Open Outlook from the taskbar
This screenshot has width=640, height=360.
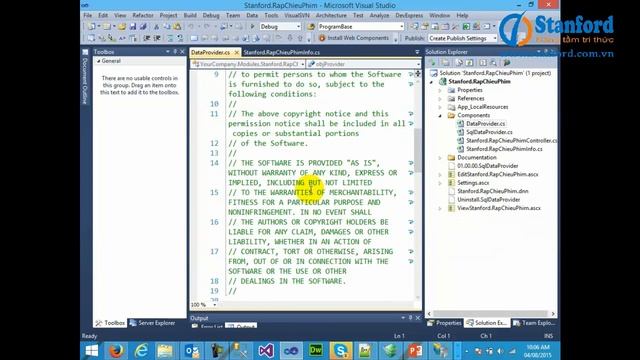(191, 351)
